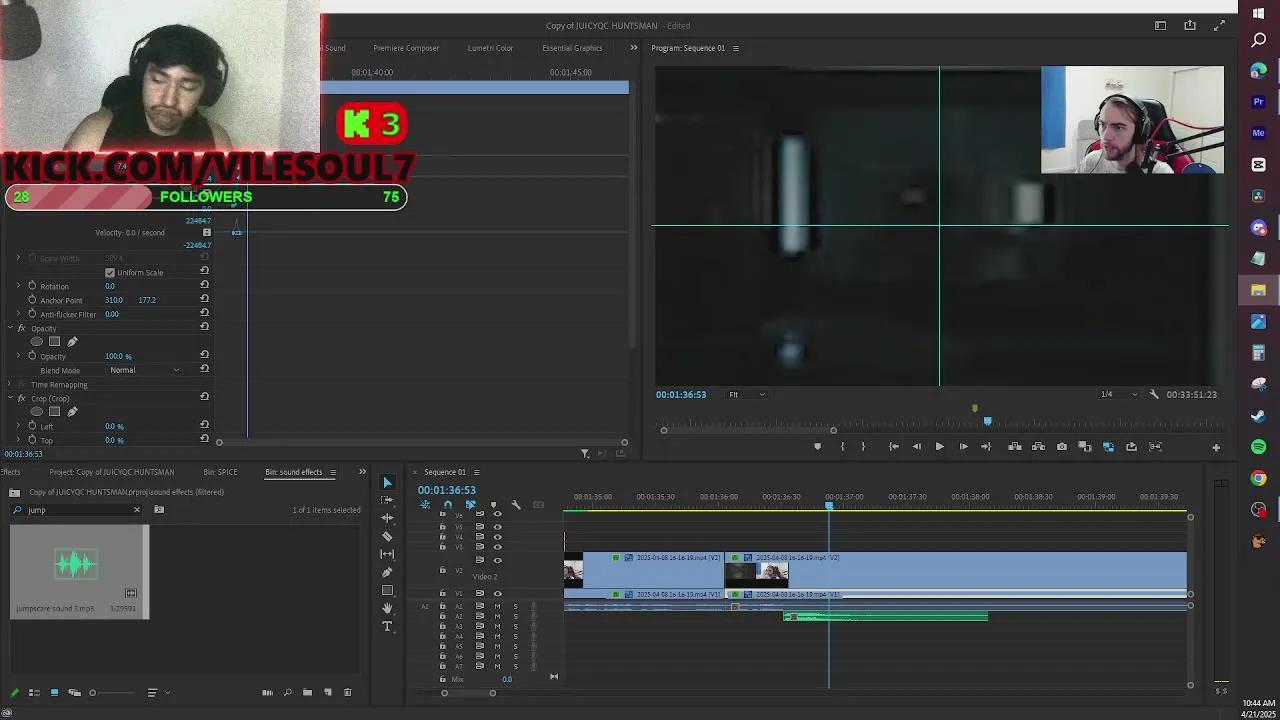Select the Pen tool in the tools panel
This screenshot has width=1280, height=720.
tap(387, 572)
